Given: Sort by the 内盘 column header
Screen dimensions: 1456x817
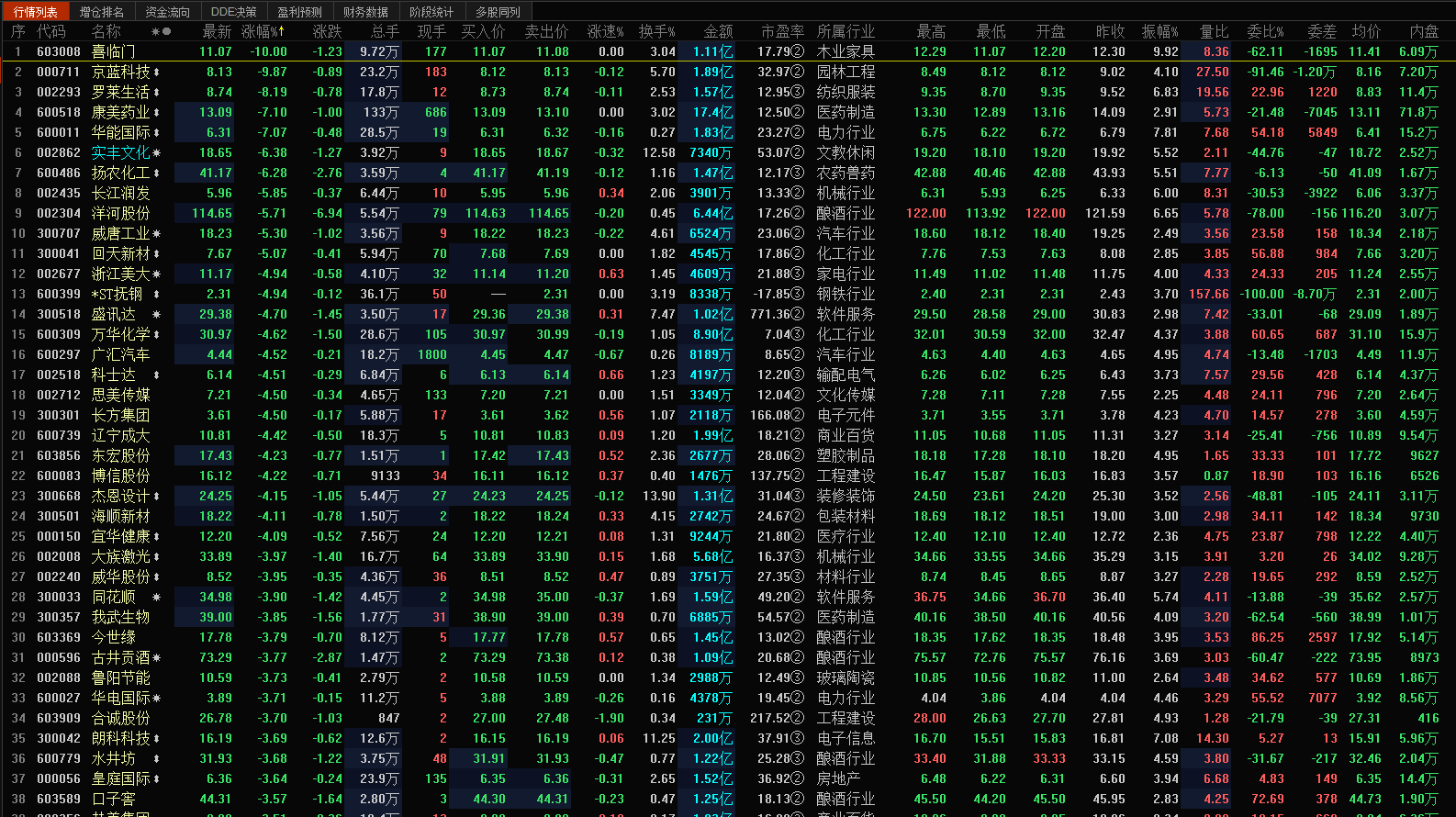Looking at the screenshot, I should coord(1424,32).
